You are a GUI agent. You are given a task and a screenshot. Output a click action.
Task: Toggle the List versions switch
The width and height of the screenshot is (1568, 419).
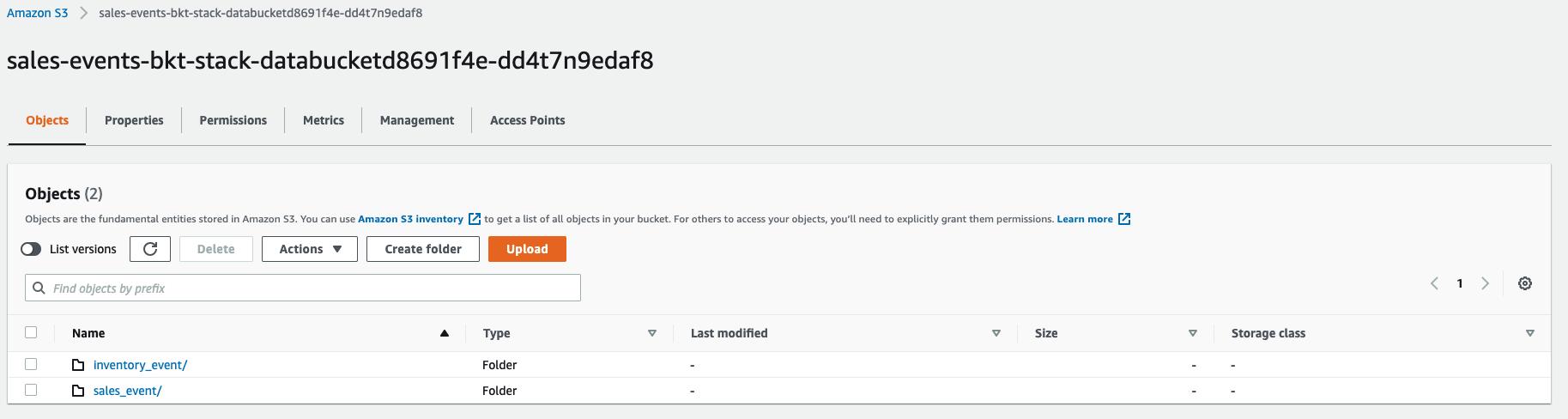tap(31, 249)
